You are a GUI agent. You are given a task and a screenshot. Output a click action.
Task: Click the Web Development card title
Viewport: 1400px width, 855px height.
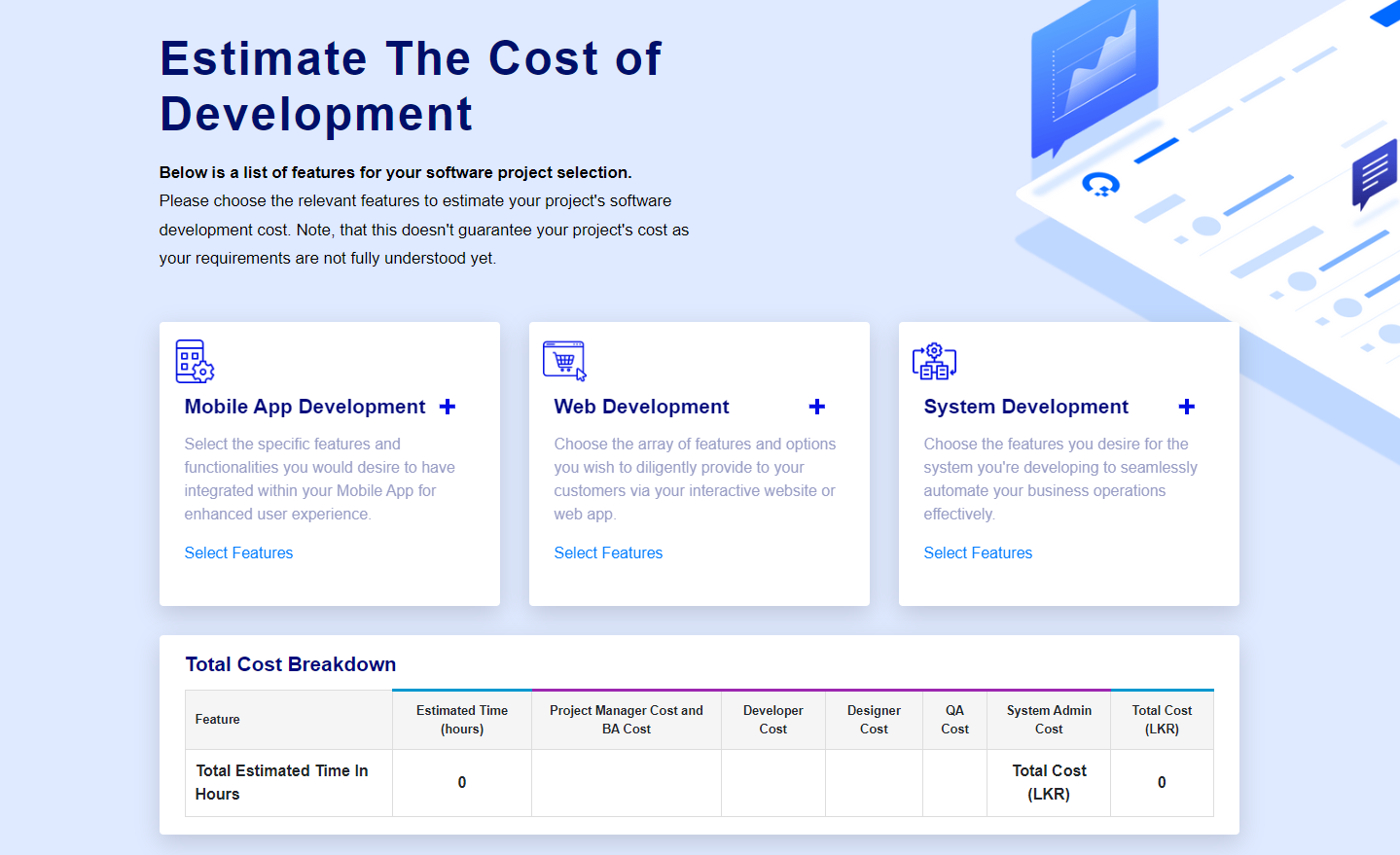(641, 407)
